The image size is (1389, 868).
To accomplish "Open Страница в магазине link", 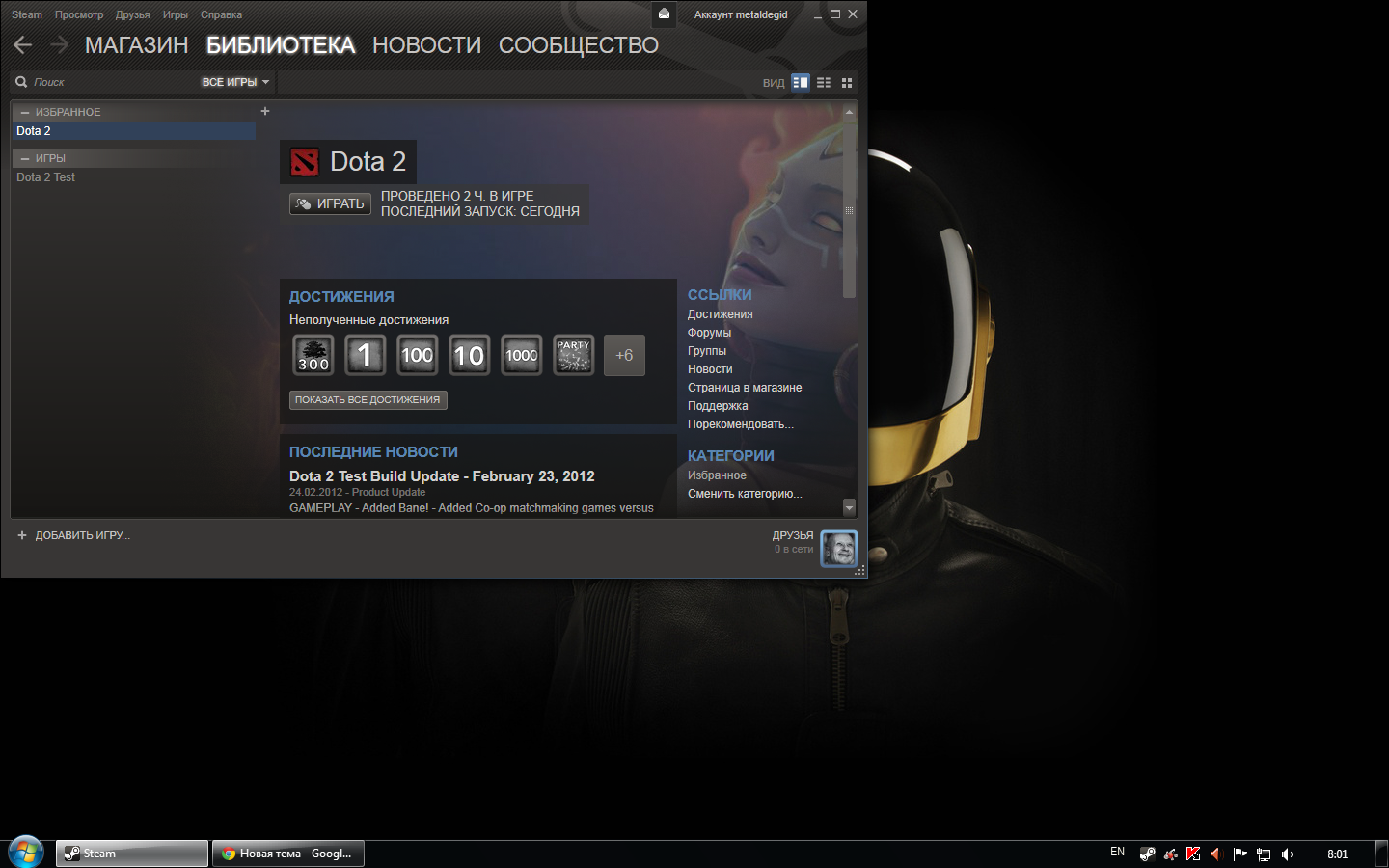I will pyautogui.click(x=745, y=388).
